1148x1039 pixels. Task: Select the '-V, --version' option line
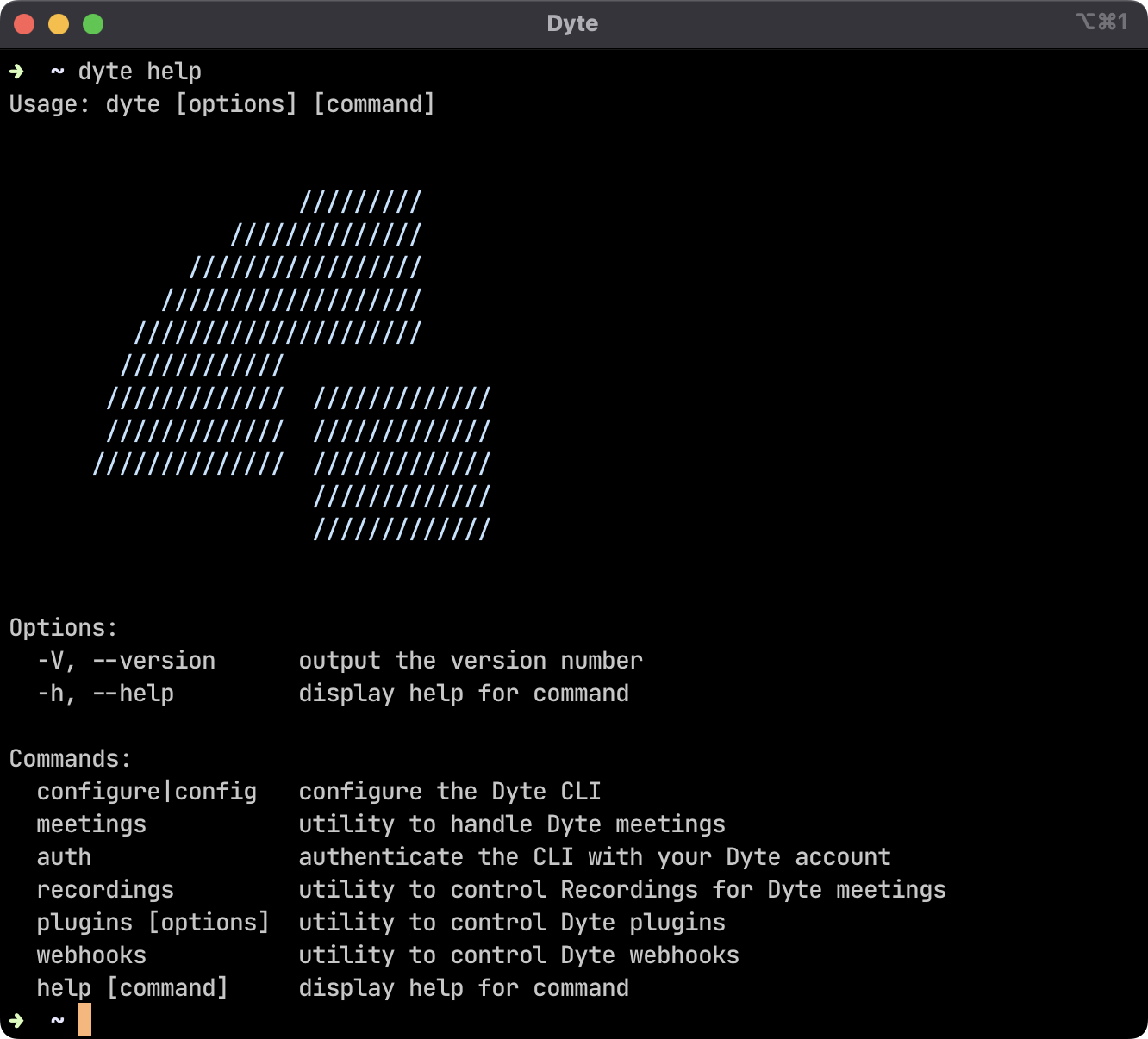(x=126, y=660)
